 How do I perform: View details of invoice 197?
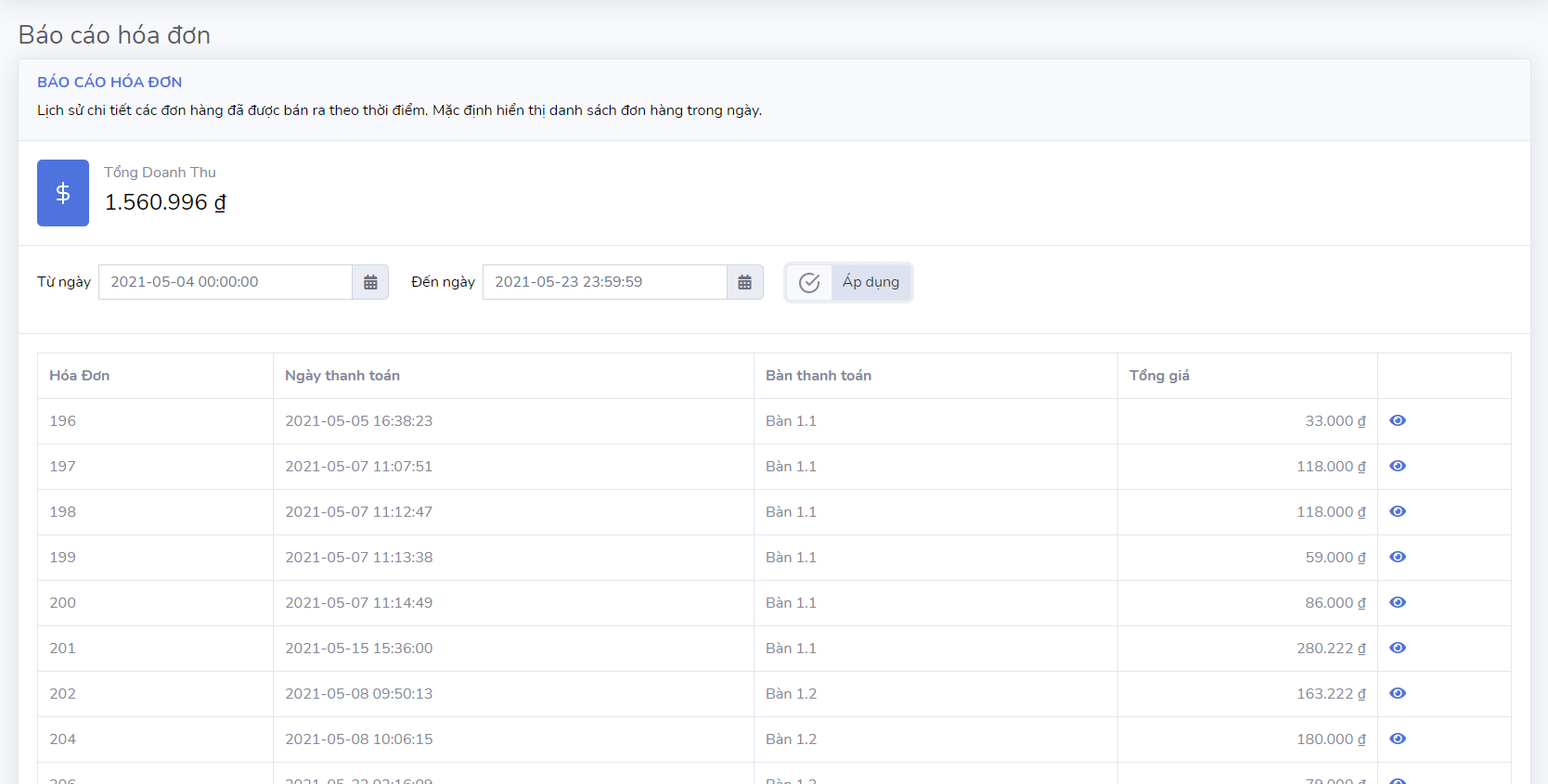tap(1398, 466)
